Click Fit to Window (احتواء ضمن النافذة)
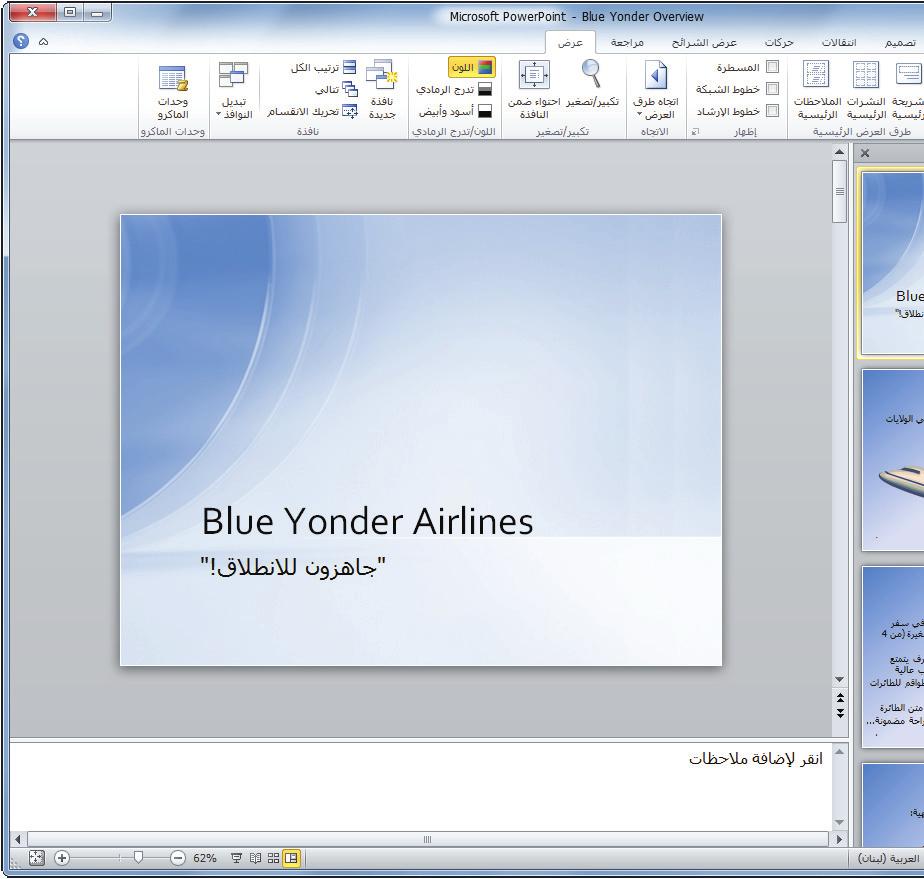 pyautogui.click(x=534, y=90)
